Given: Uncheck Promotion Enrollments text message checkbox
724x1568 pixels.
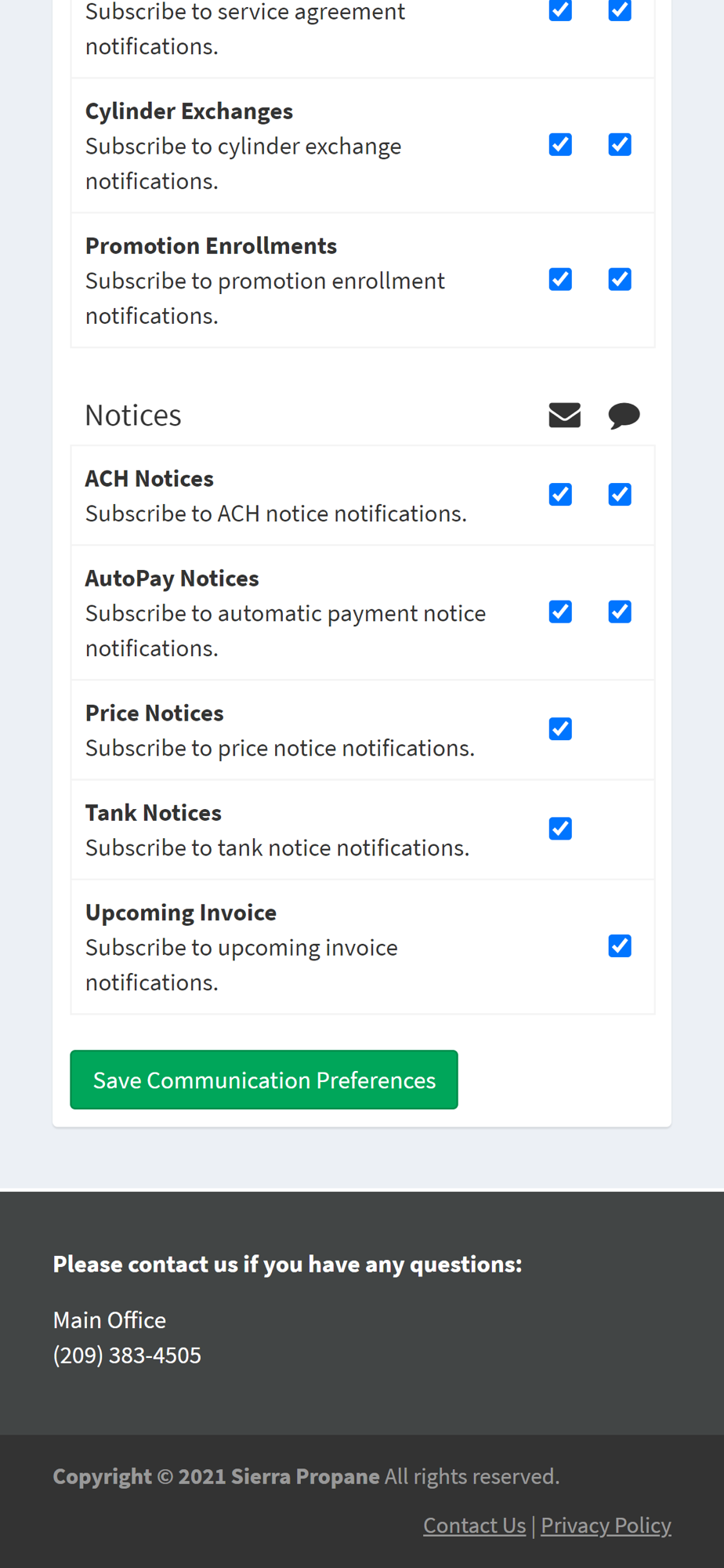Looking at the screenshot, I should (x=620, y=280).
